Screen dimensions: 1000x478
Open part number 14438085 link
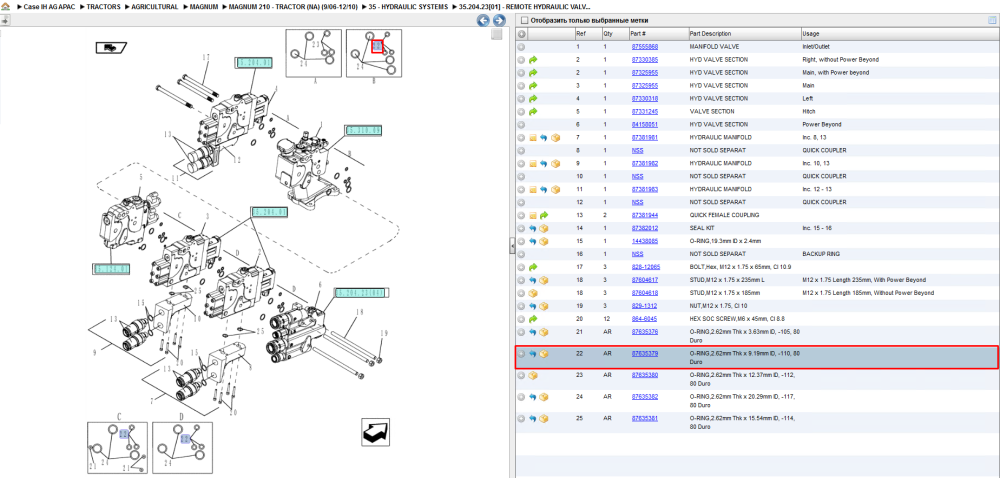point(645,242)
